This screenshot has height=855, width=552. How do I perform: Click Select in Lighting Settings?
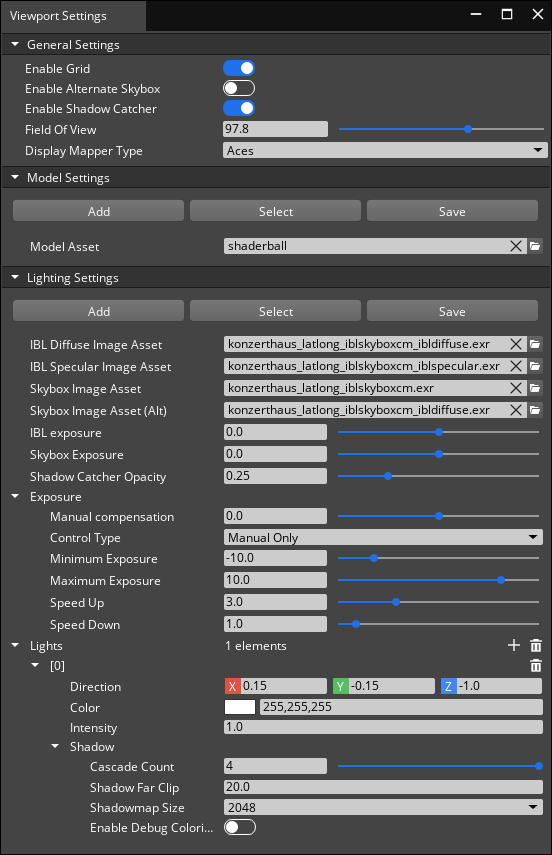[x=275, y=311]
